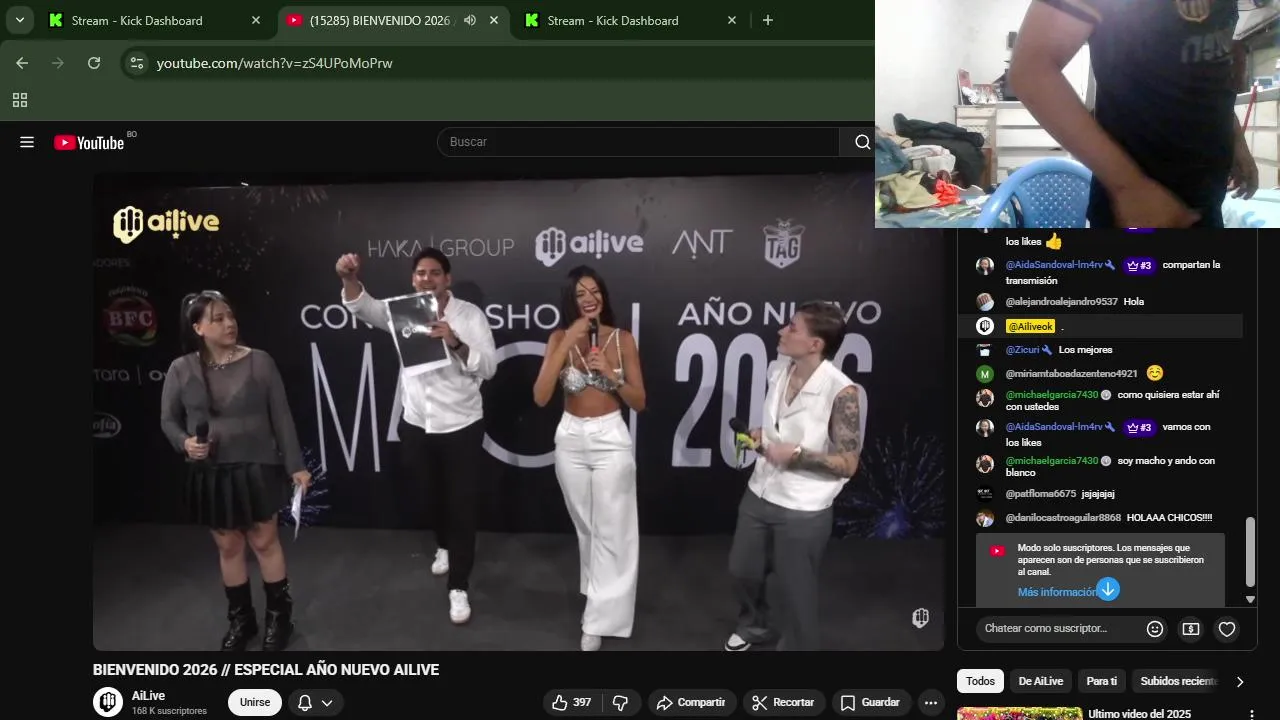Viewport: 1280px width, 720px height.
Task: Click @Ailiveok highlighted chat author
Action: click(1030, 326)
